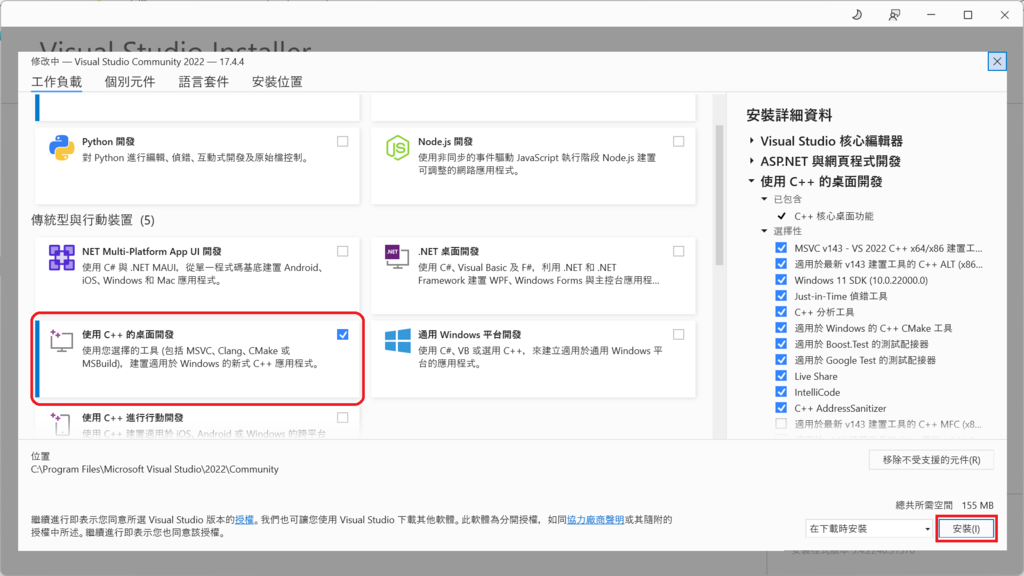Enable the Python 開發 workload checkbox

[x=343, y=141]
